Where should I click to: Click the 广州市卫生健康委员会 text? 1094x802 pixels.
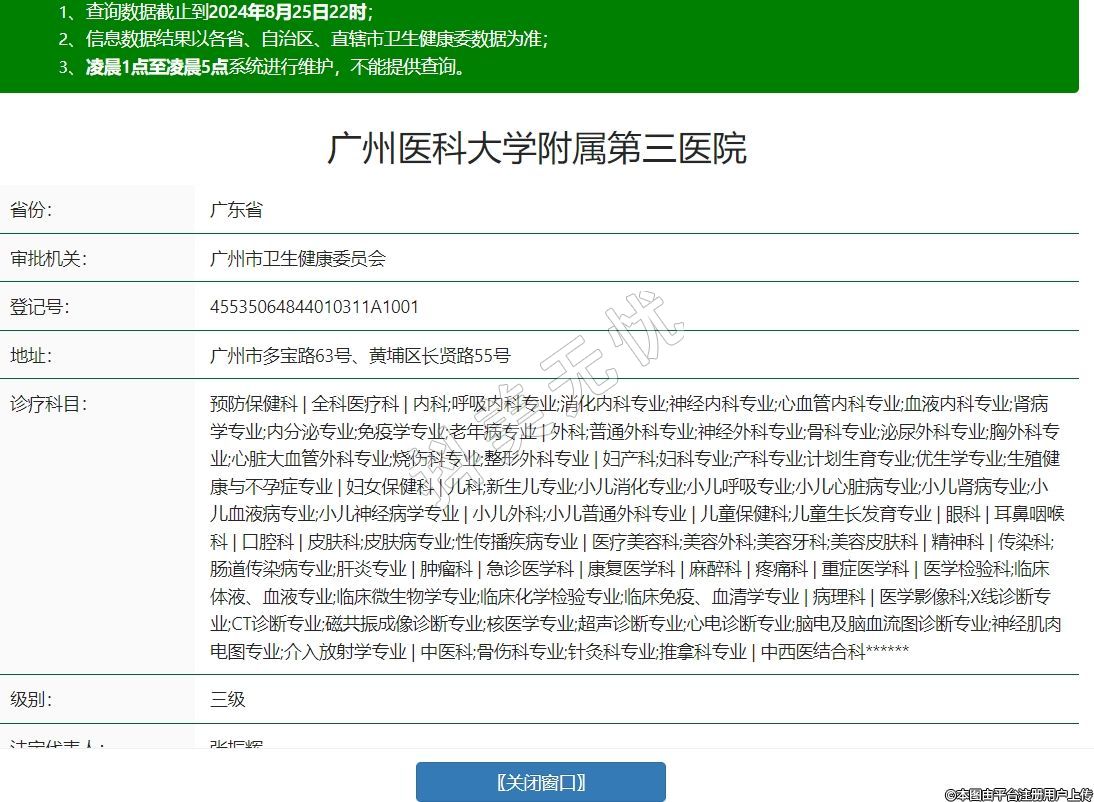click(x=297, y=259)
